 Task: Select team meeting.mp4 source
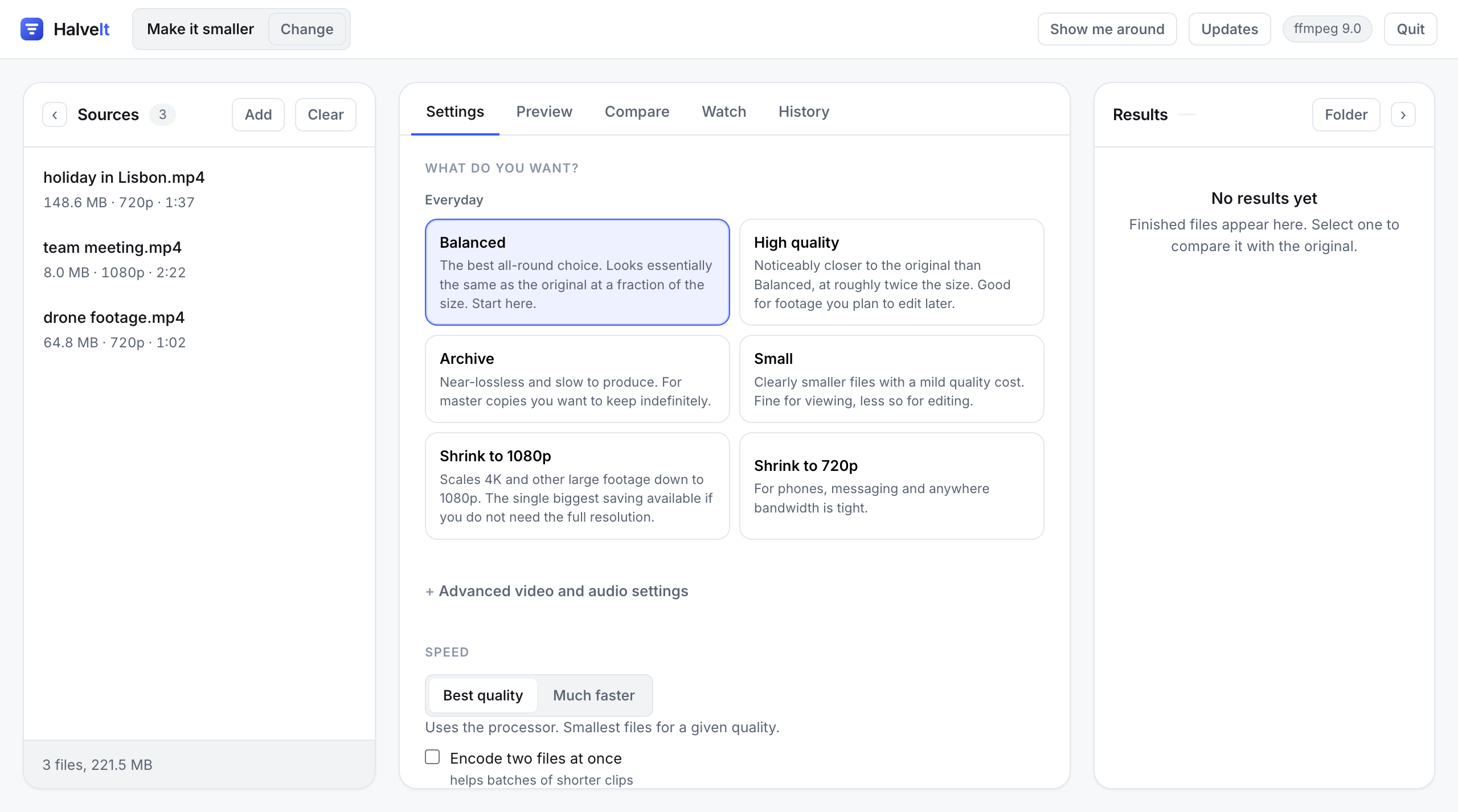(199, 259)
